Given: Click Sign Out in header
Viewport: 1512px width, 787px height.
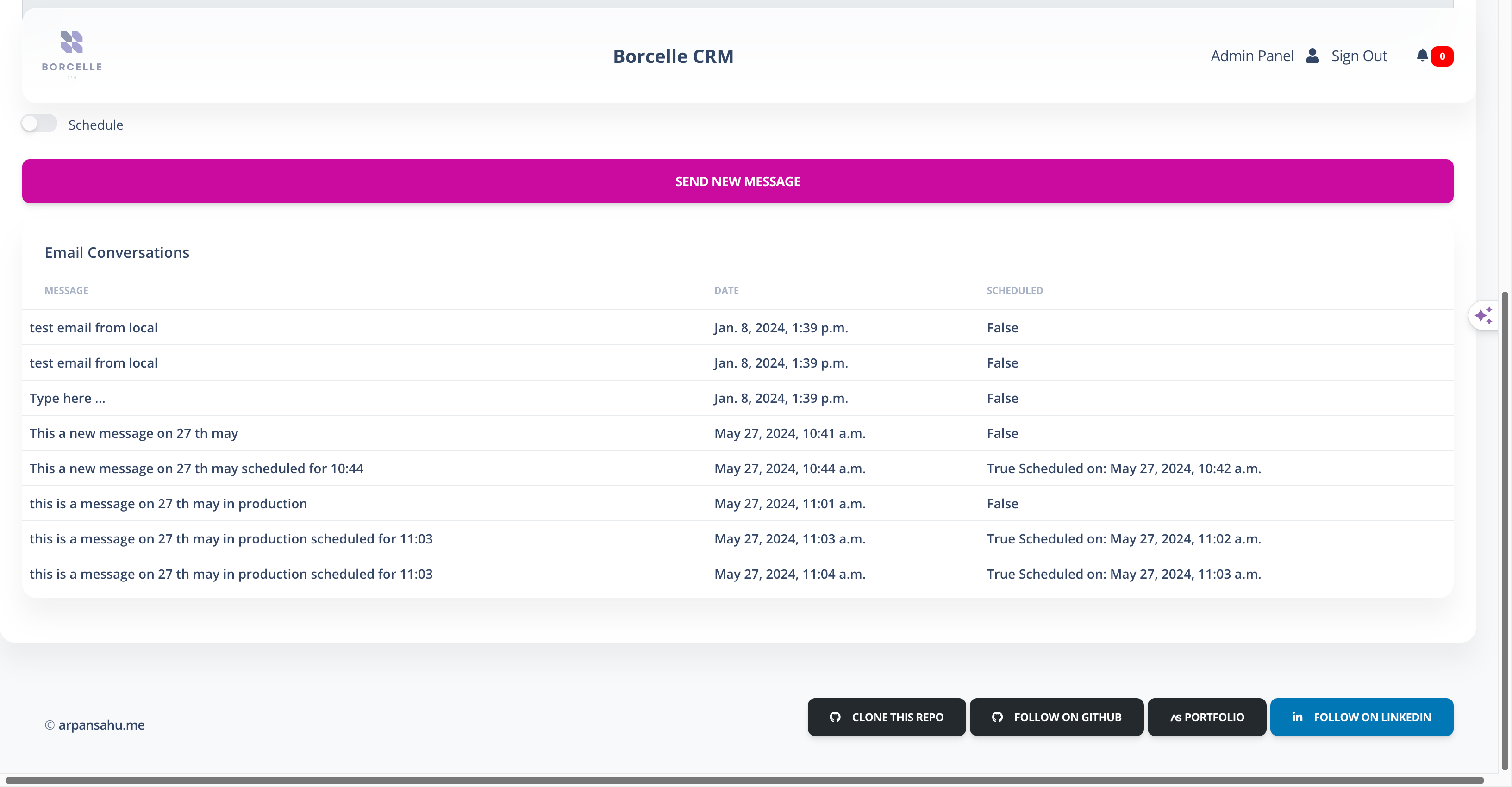Looking at the screenshot, I should [x=1359, y=56].
